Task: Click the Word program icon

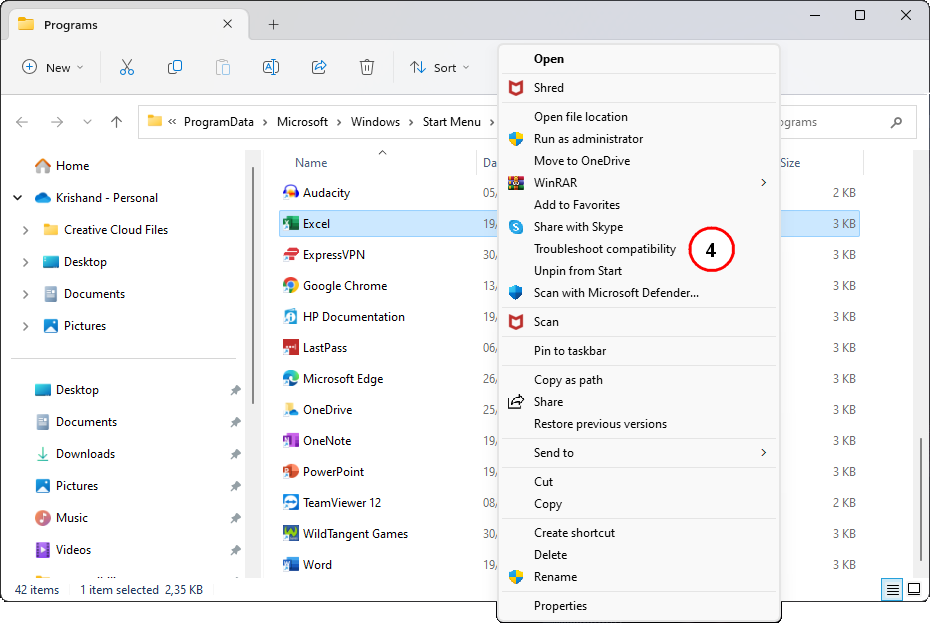Action: point(291,564)
